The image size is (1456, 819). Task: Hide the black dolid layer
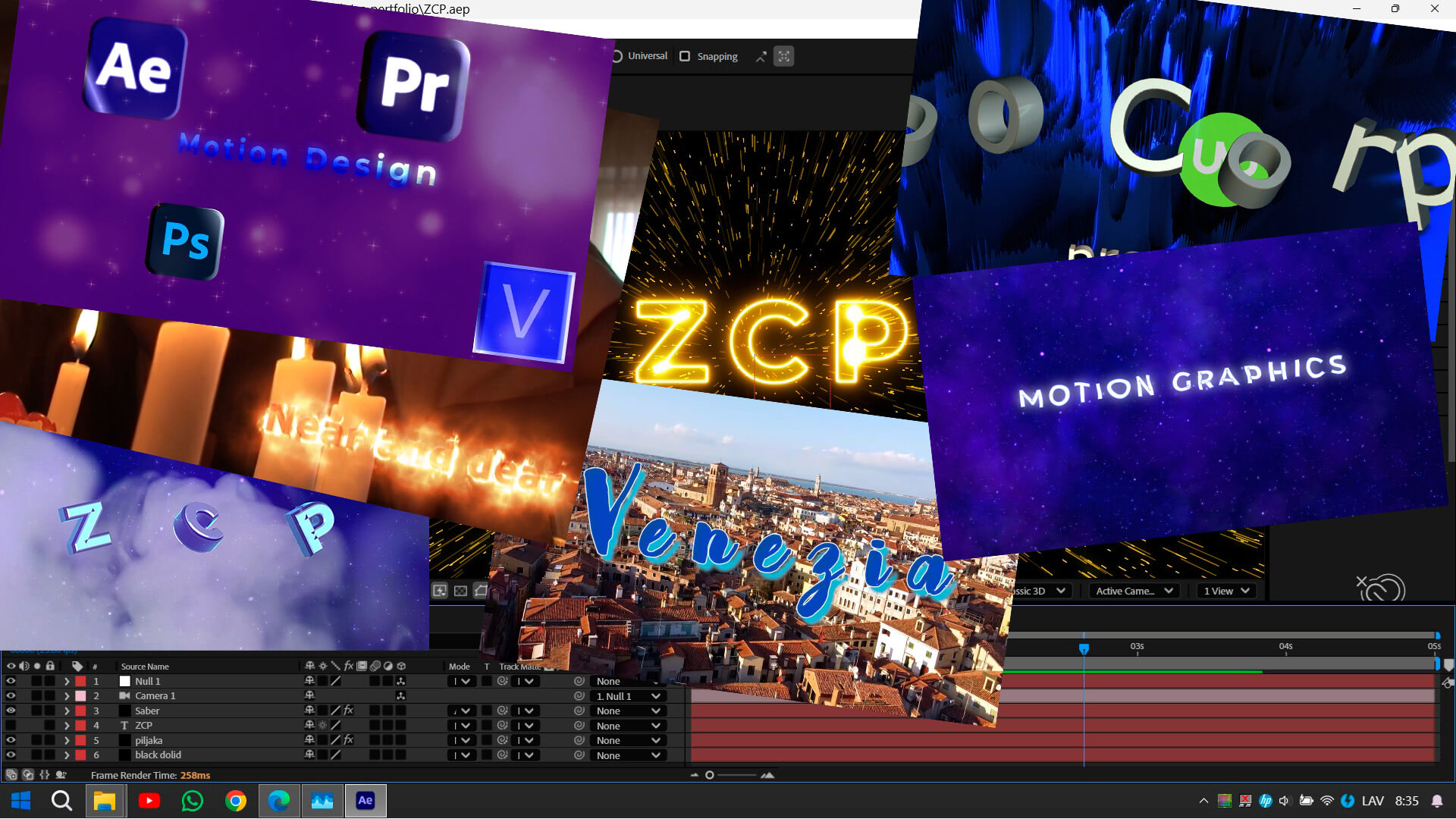coord(11,755)
